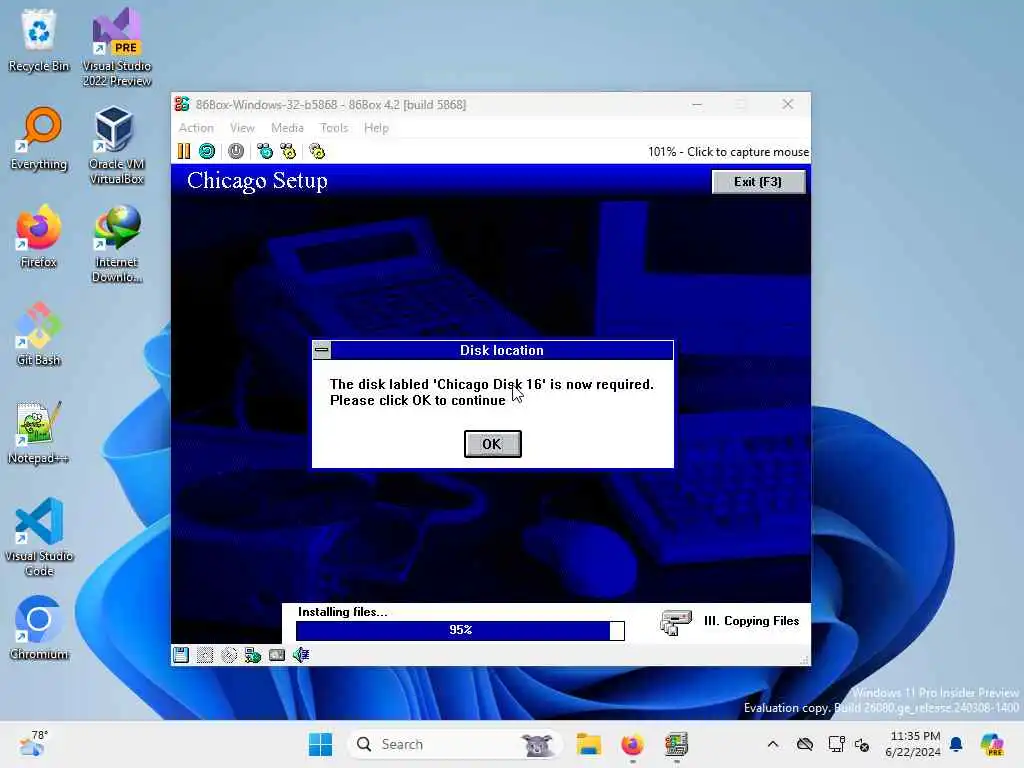Open the 86Box Tools menu

(334, 128)
